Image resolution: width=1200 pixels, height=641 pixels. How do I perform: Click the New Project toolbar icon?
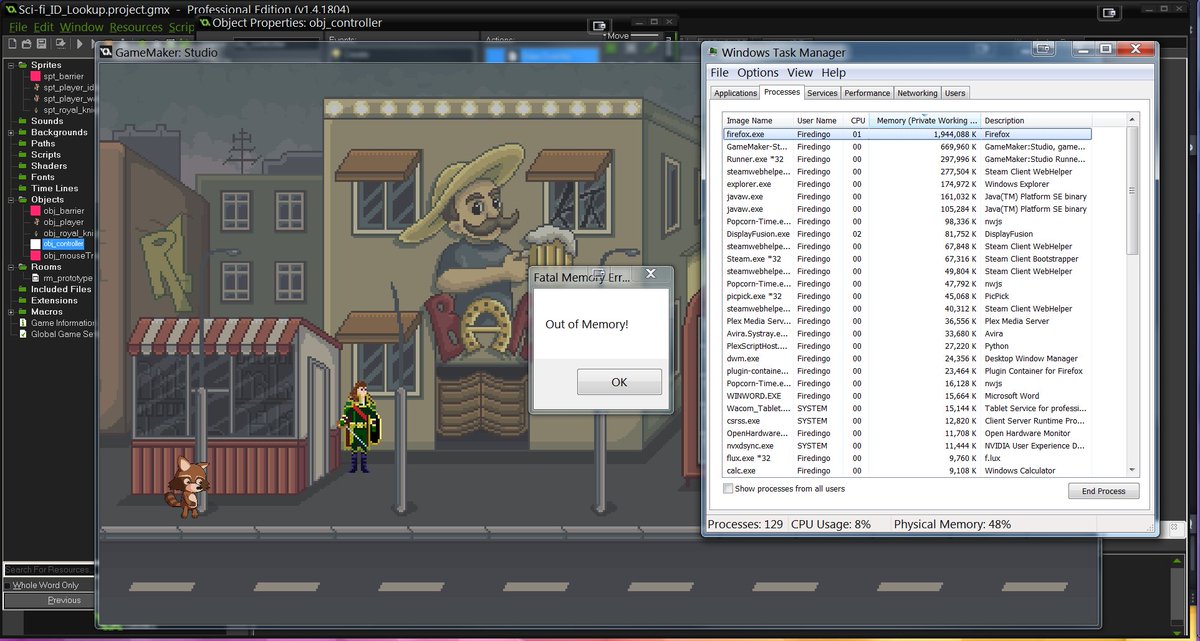point(11,44)
